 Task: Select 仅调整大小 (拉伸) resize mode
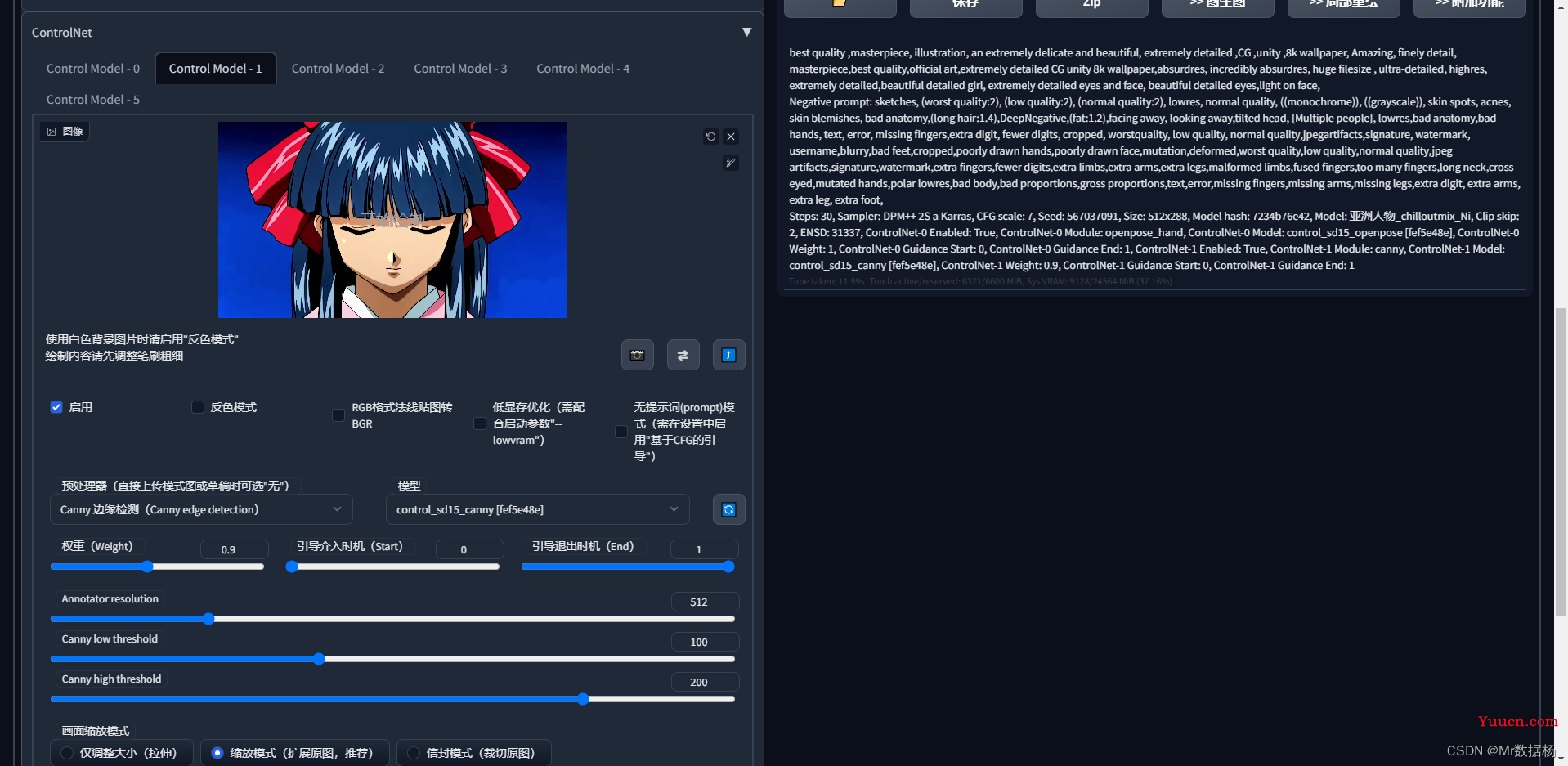click(x=67, y=753)
